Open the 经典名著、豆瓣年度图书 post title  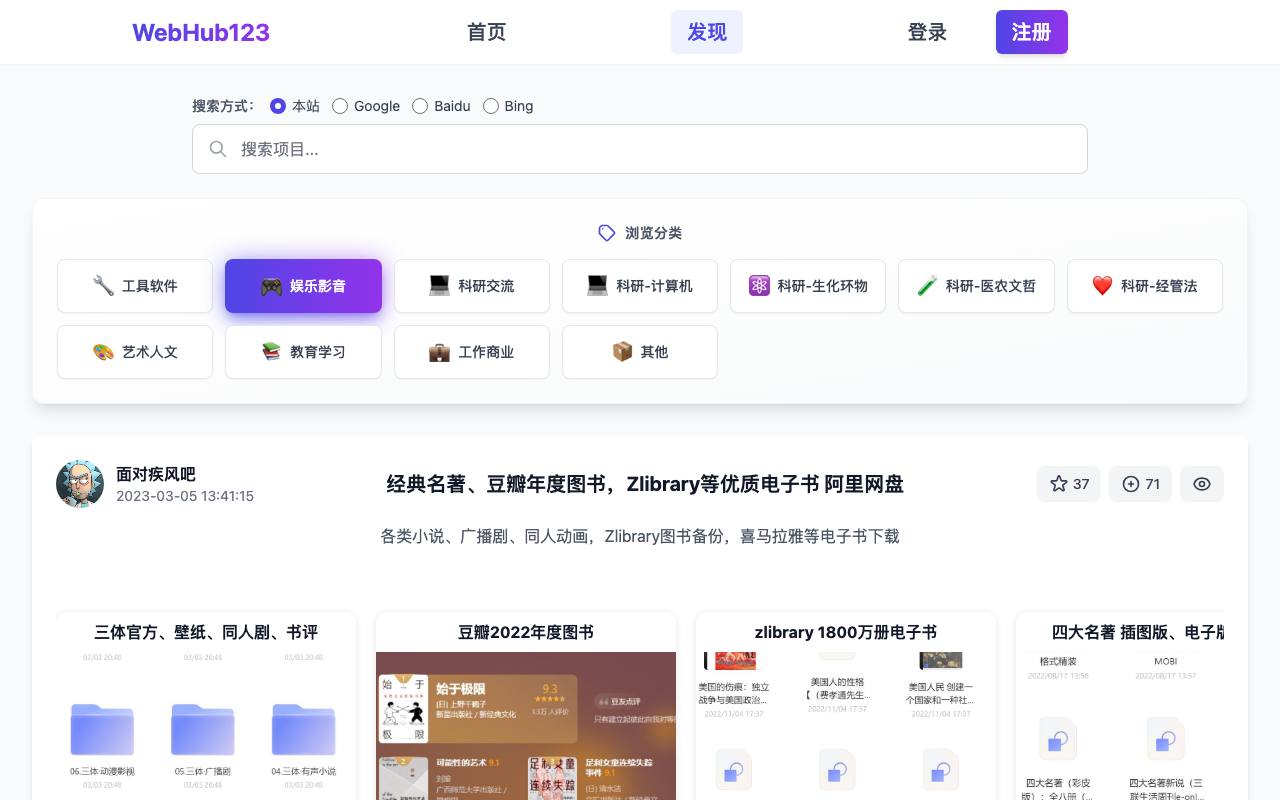645,484
